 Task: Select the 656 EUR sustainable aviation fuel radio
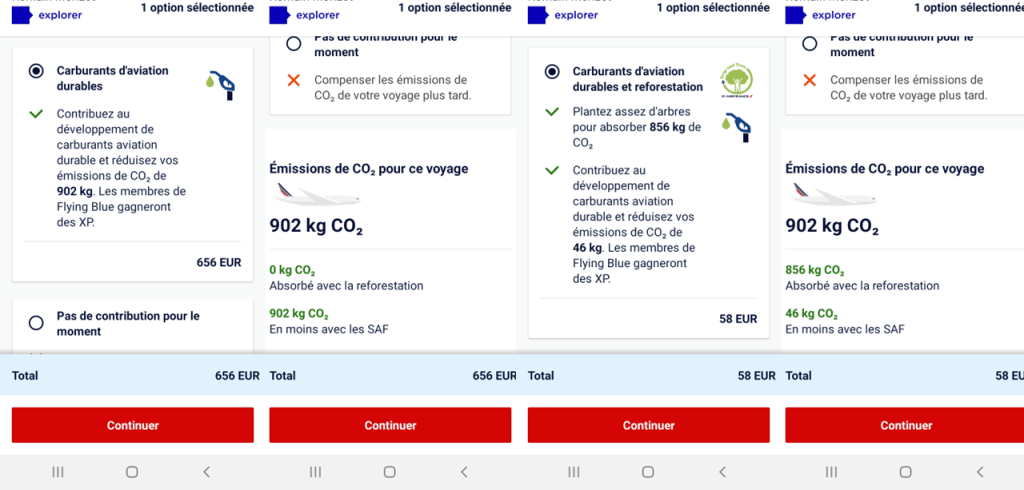click(37, 71)
